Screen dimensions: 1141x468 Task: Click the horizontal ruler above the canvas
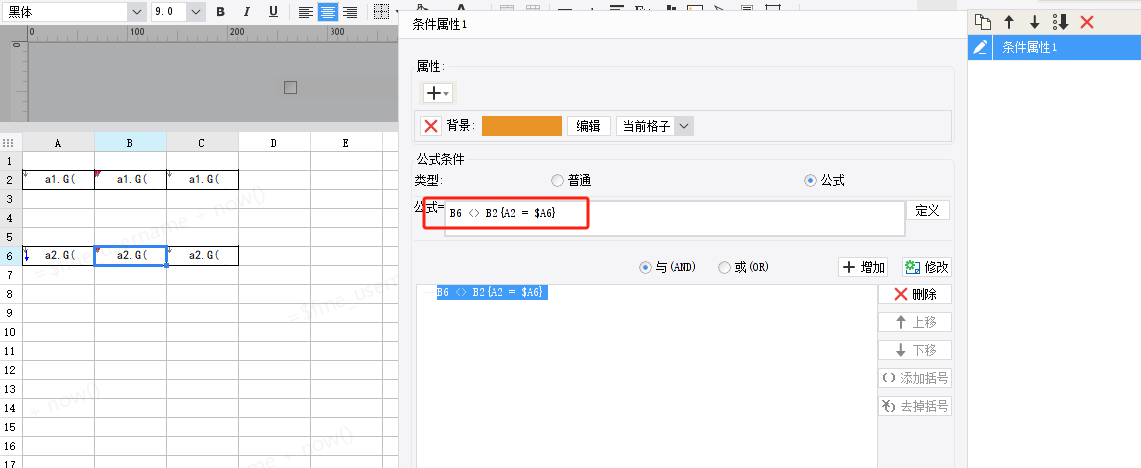click(211, 32)
